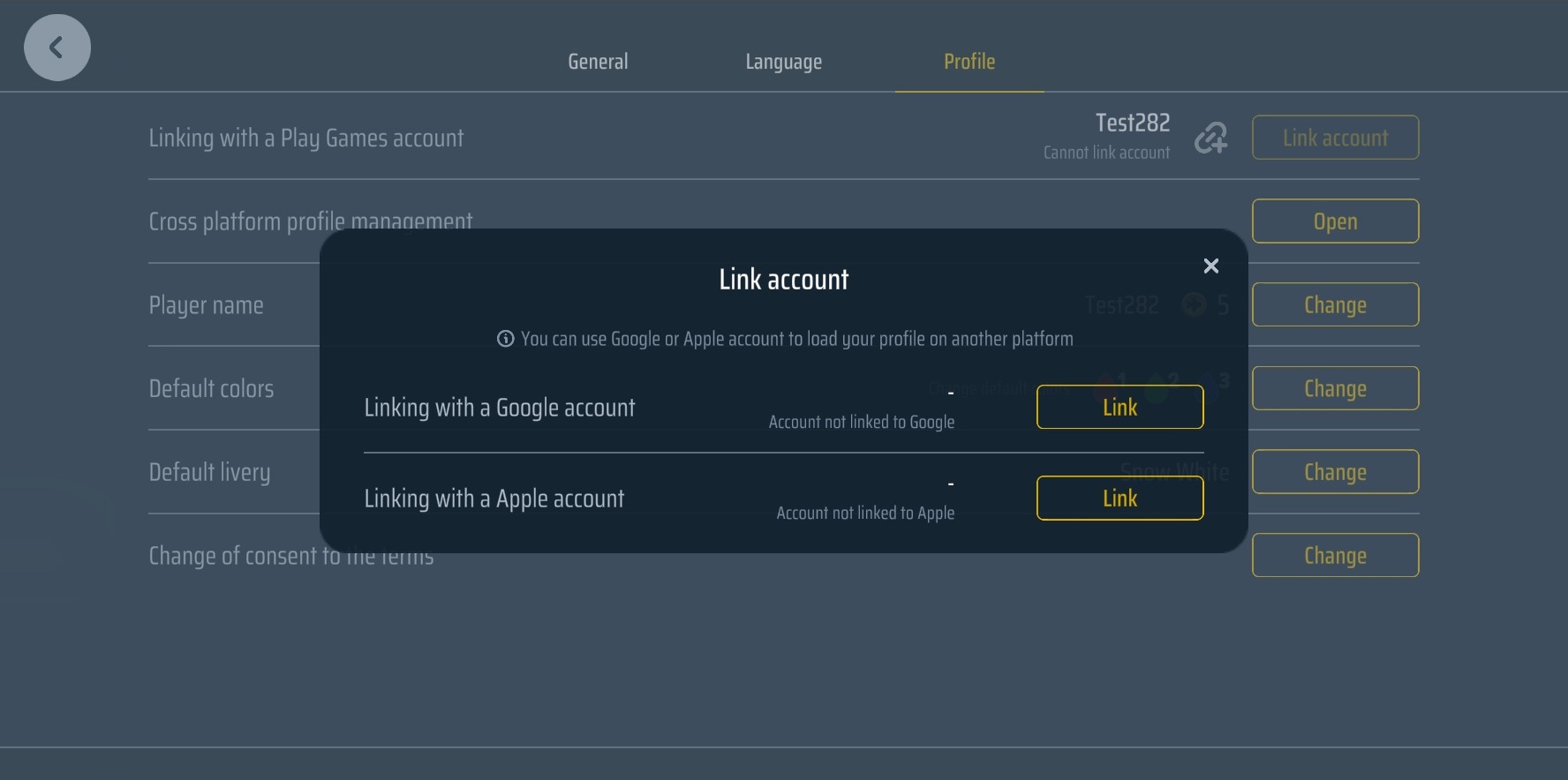This screenshot has height=780, width=1568.
Task: Switch to the General tab
Action: 597,62
